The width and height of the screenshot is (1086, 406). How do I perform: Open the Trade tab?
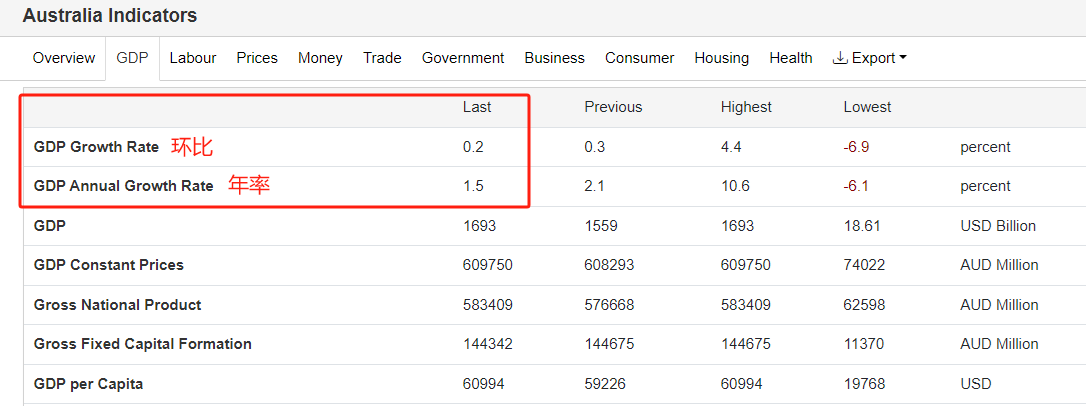point(382,58)
